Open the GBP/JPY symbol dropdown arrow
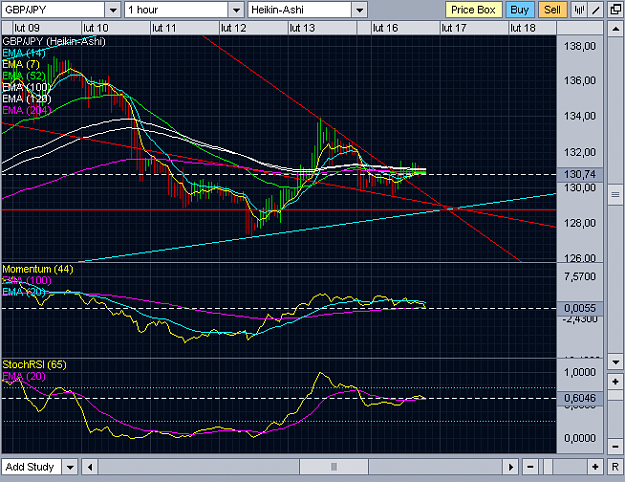625x482 pixels. click(x=113, y=10)
